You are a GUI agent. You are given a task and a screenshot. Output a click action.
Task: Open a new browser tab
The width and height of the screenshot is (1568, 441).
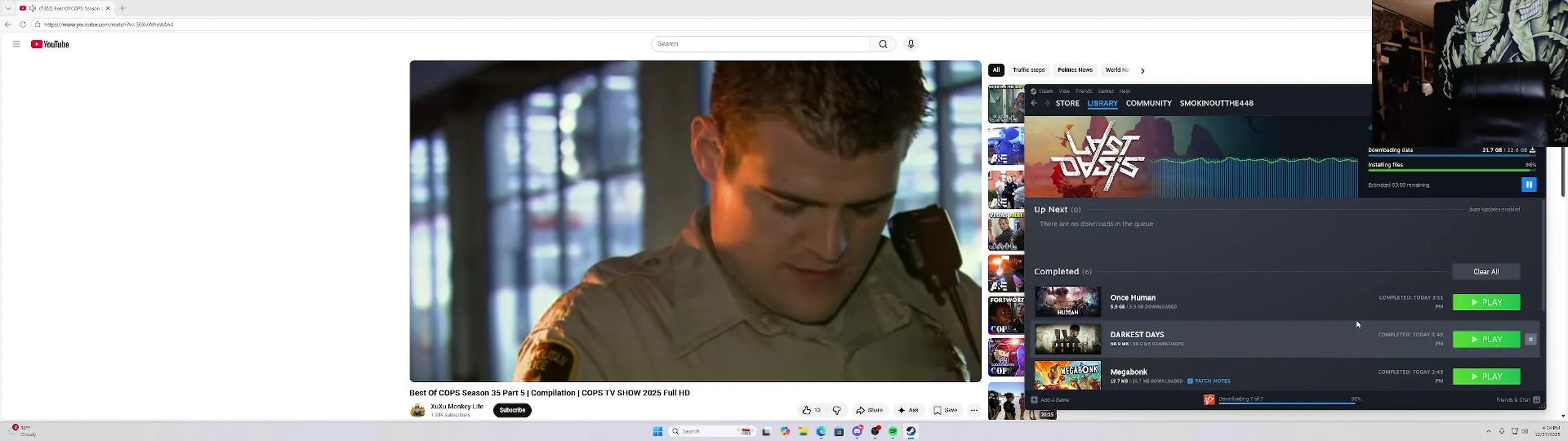[x=123, y=8]
